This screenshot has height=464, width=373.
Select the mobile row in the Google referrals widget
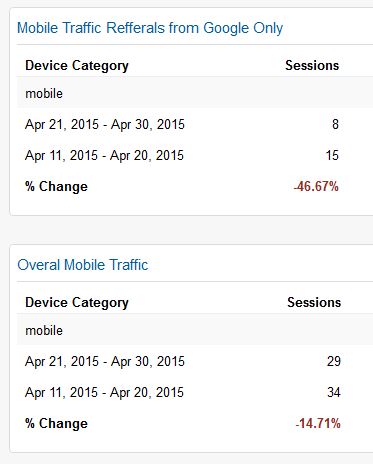pyautogui.click(x=195, y=93)
